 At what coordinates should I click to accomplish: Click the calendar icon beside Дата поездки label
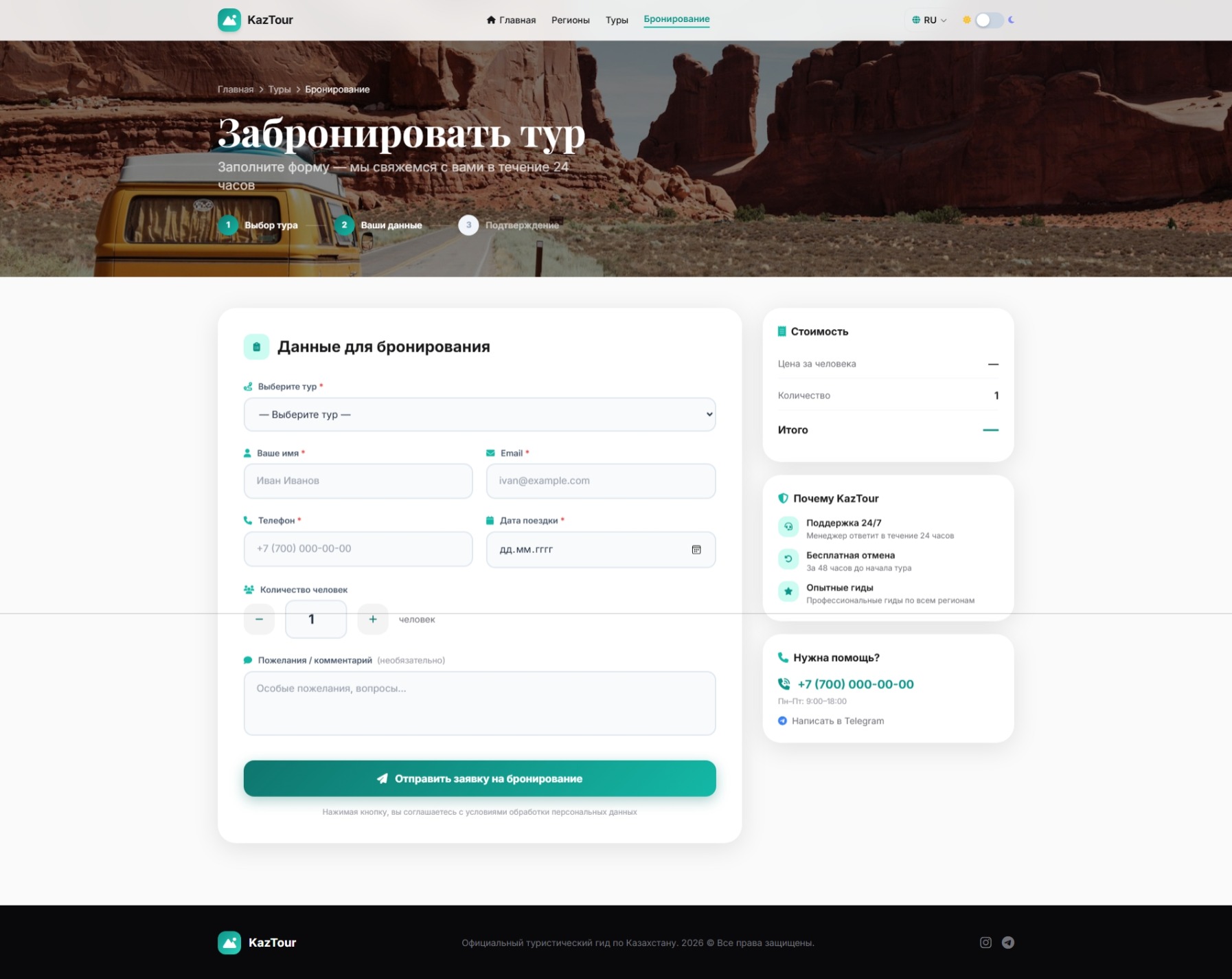coord(490,521)
